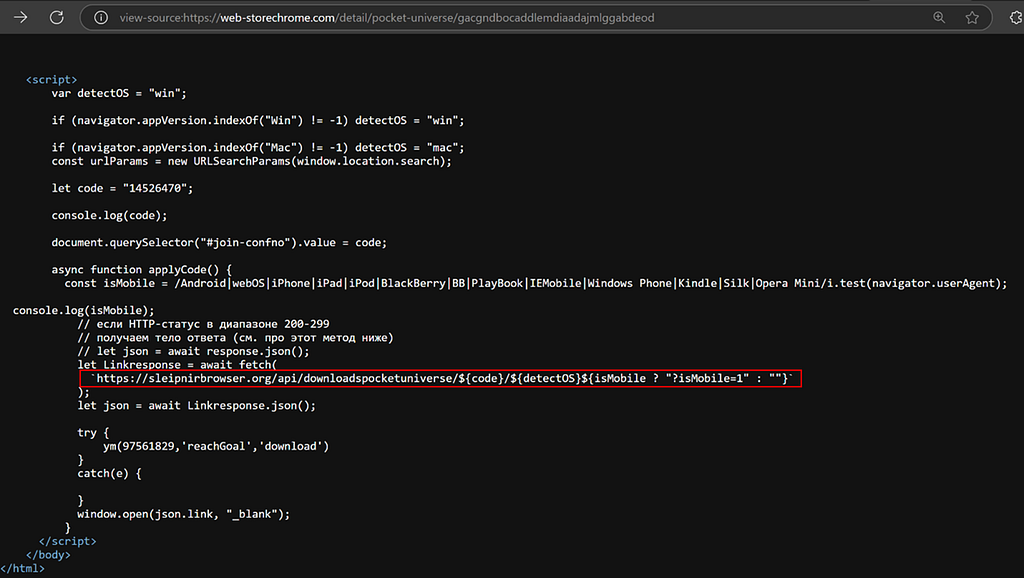Bookmark this page with the star icon
1024x578 pixels.
click(972, 18)
